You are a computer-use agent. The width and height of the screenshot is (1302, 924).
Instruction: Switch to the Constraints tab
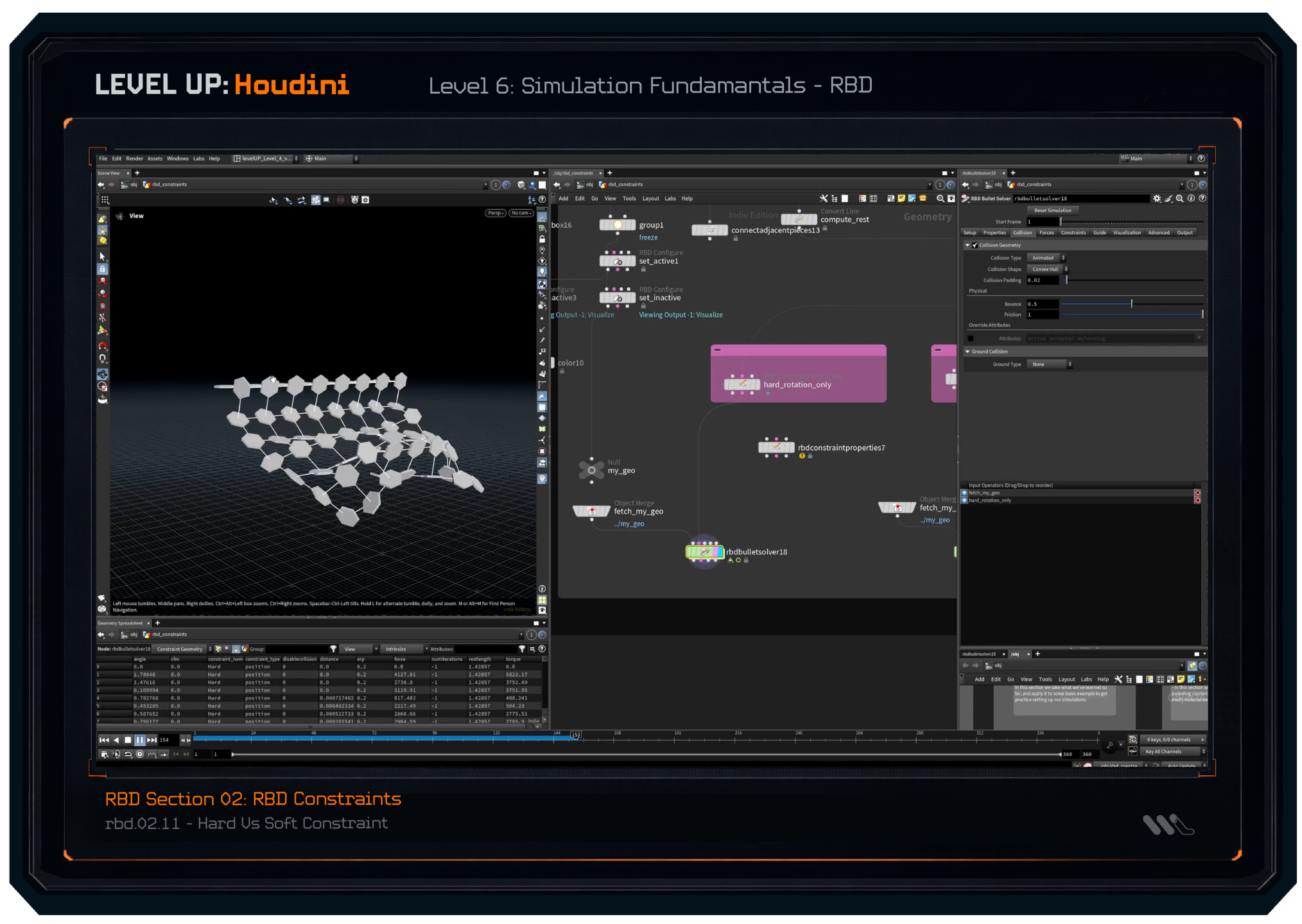(1073, 233)
